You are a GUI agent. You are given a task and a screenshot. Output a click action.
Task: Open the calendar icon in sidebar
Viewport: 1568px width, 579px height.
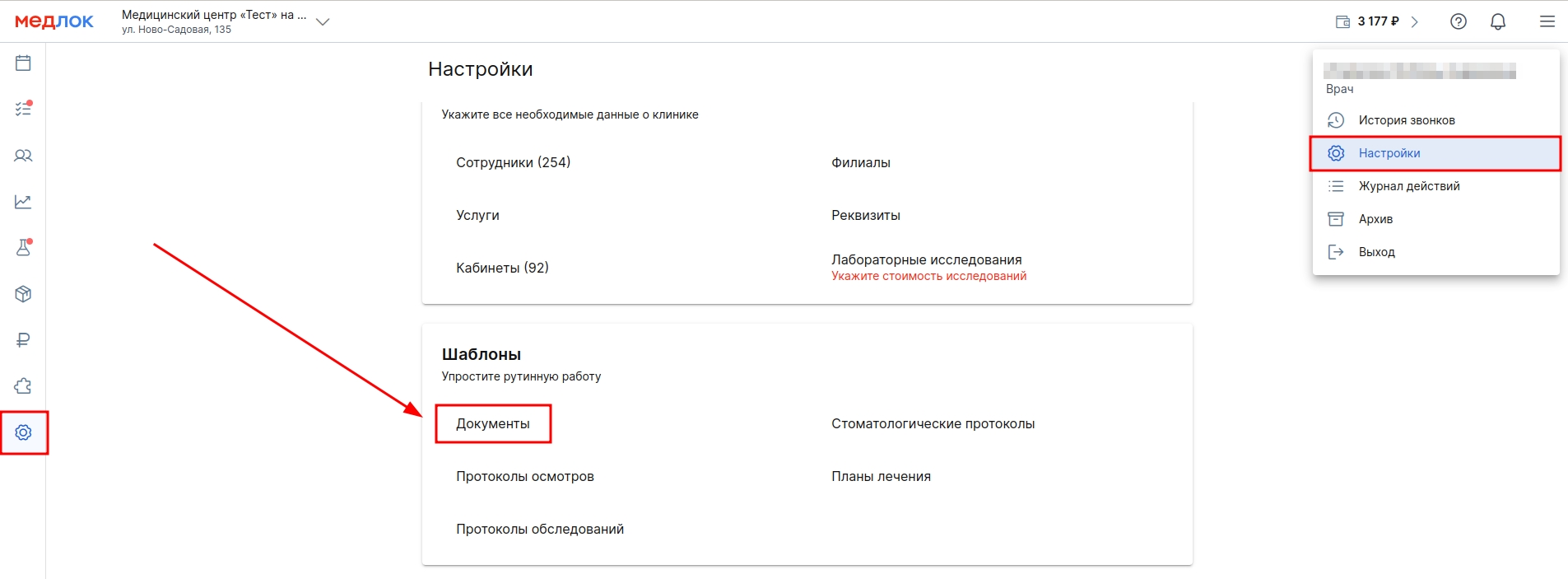coord(23,63)
